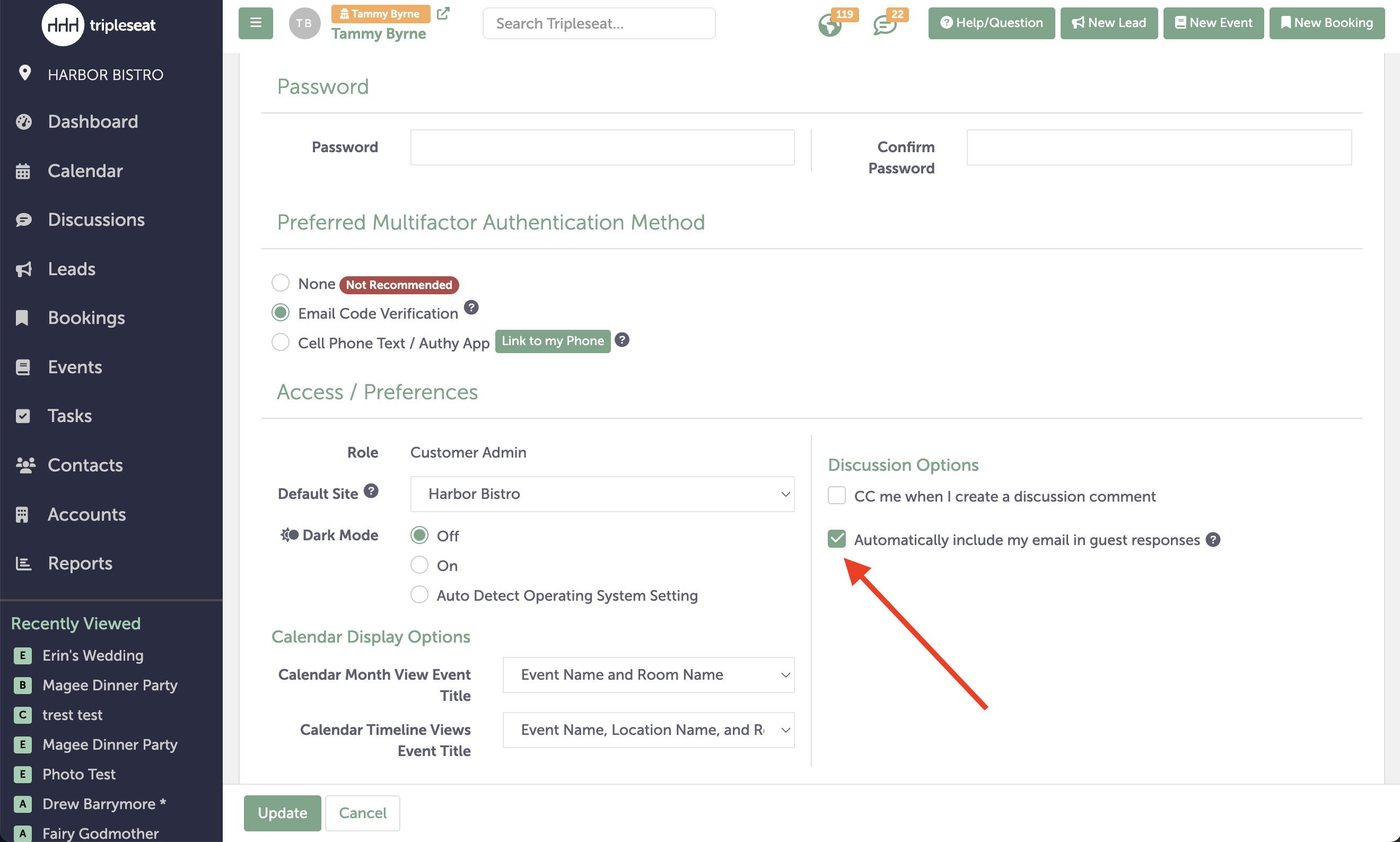Click the Dark Mode sun-moon icon
The image size is (1400, 842).
(x=289, y=534)
